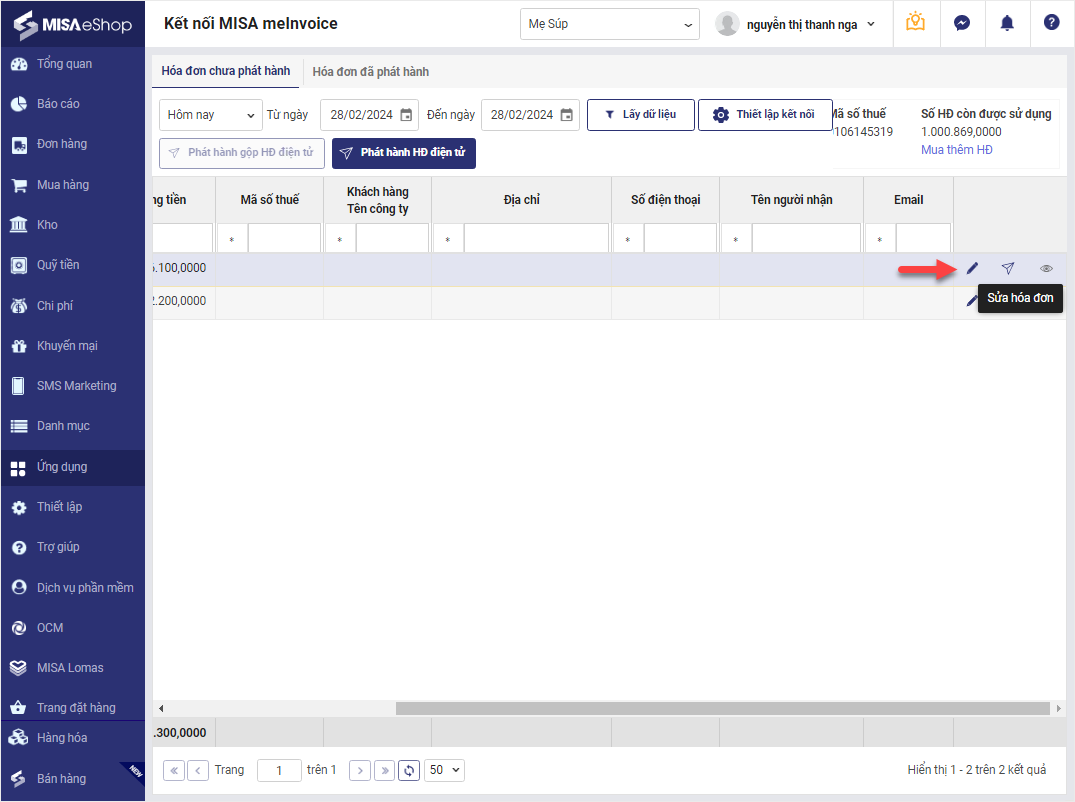
Task: Change the page size 50 dropdown
Action: click(444, 770)
